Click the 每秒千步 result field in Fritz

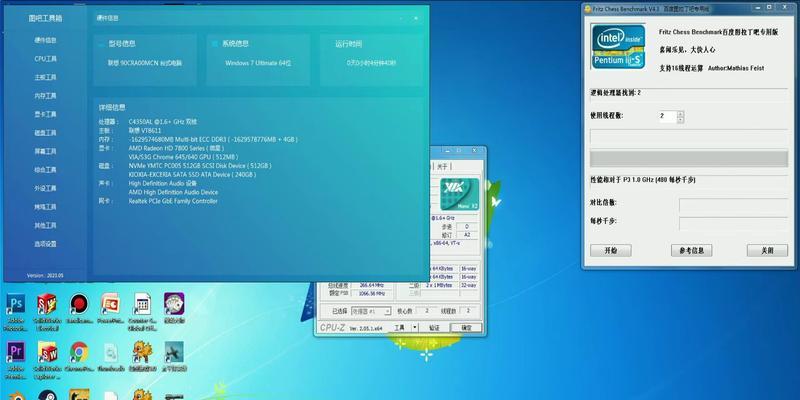[734, 223]
